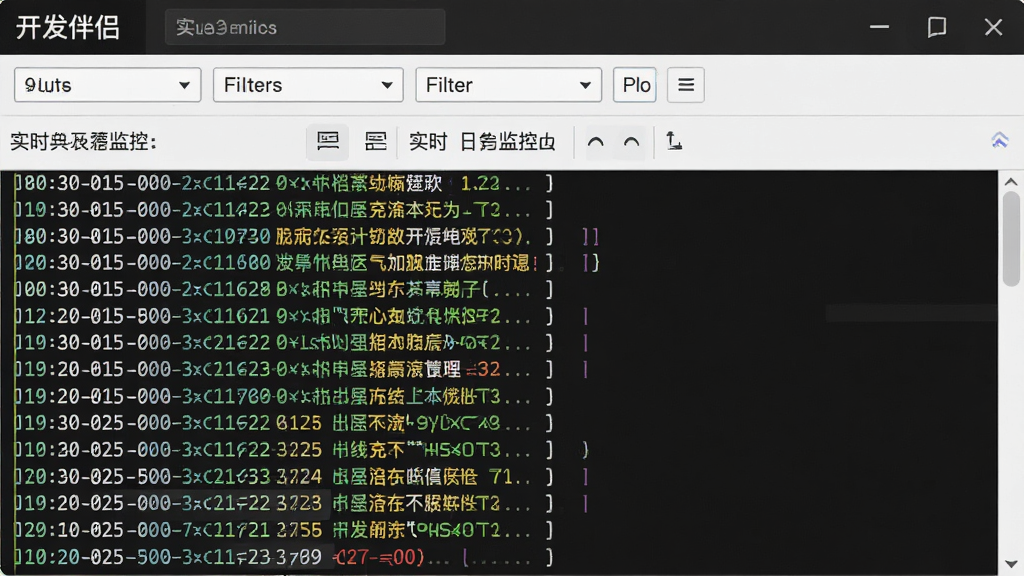This screenshot has height=576, width=1024.
Task: Open the Filter combo box
Action: (x=508, y=85)
